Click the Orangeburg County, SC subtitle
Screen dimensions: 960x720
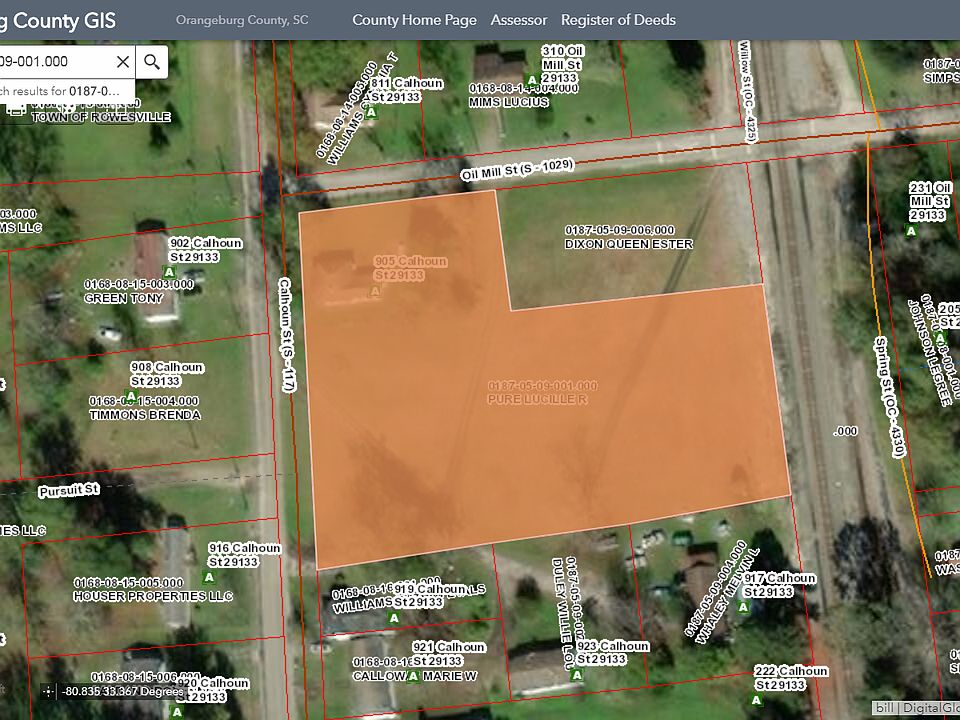(242, 20)
